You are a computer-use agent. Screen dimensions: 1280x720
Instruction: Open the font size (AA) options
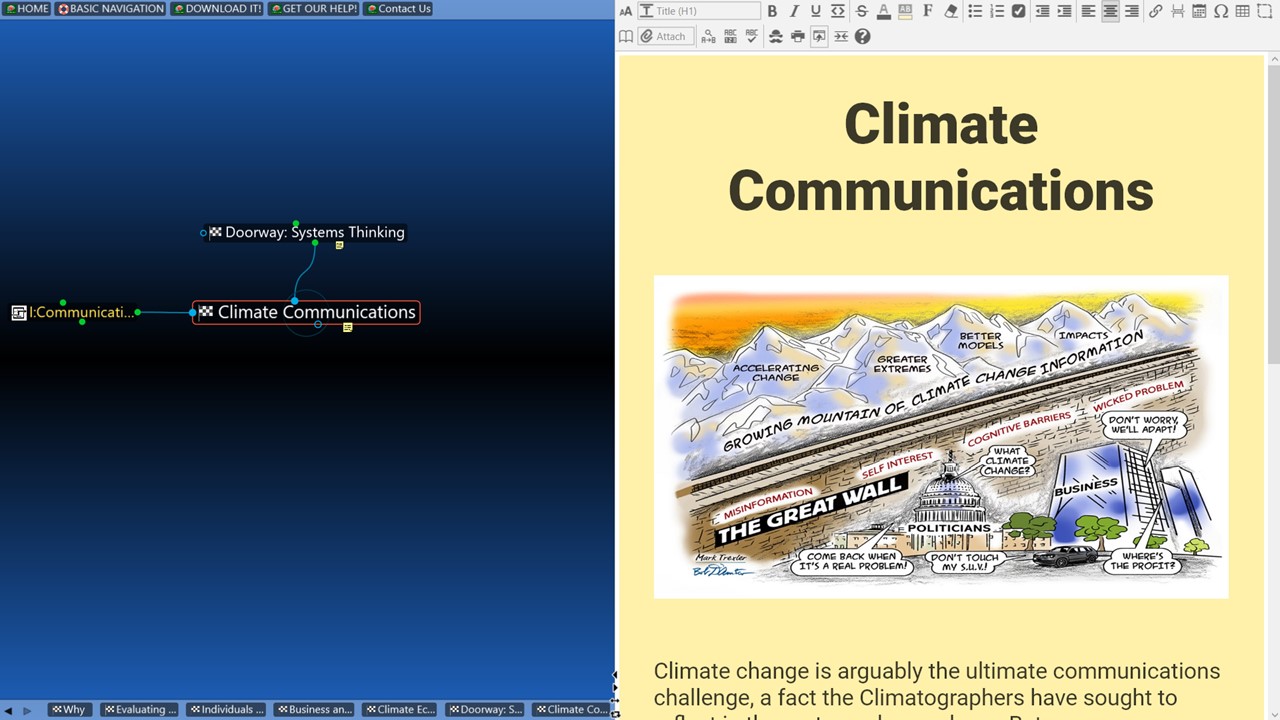[x=626, y=11]
